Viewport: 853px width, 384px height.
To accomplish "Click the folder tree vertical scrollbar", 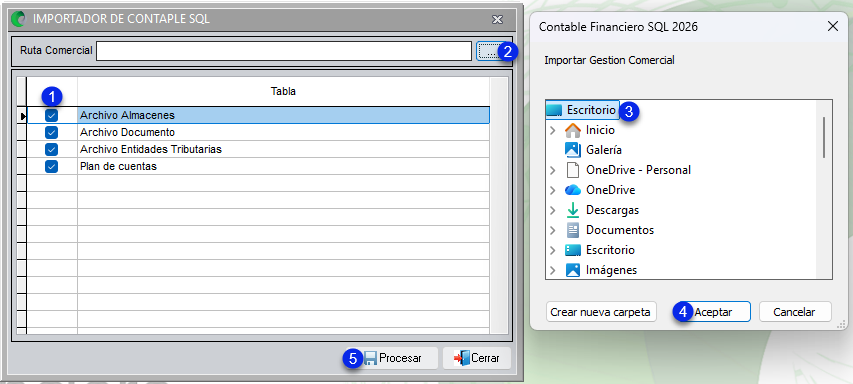I will coord(824,137).
